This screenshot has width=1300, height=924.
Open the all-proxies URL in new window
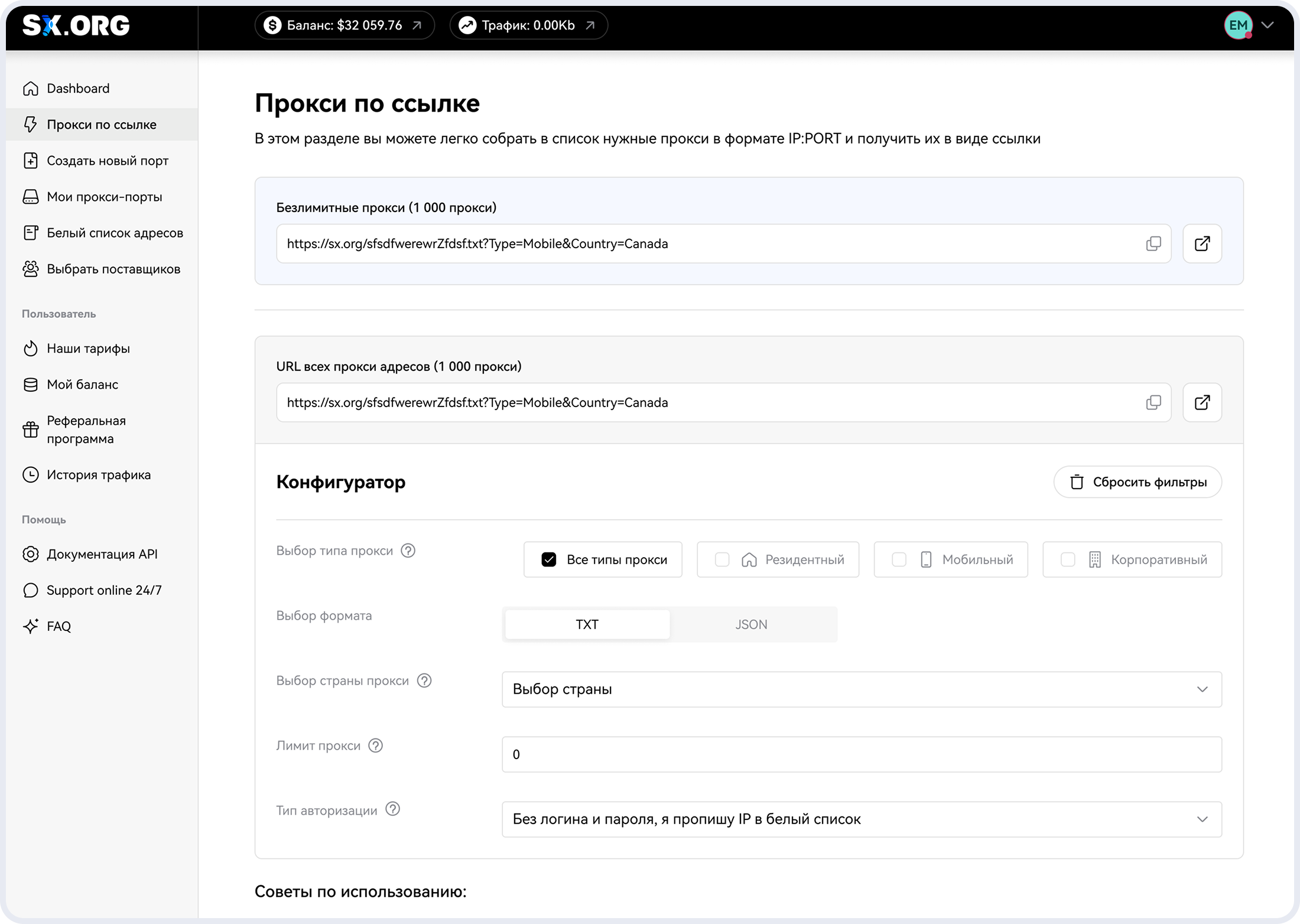1202,402
